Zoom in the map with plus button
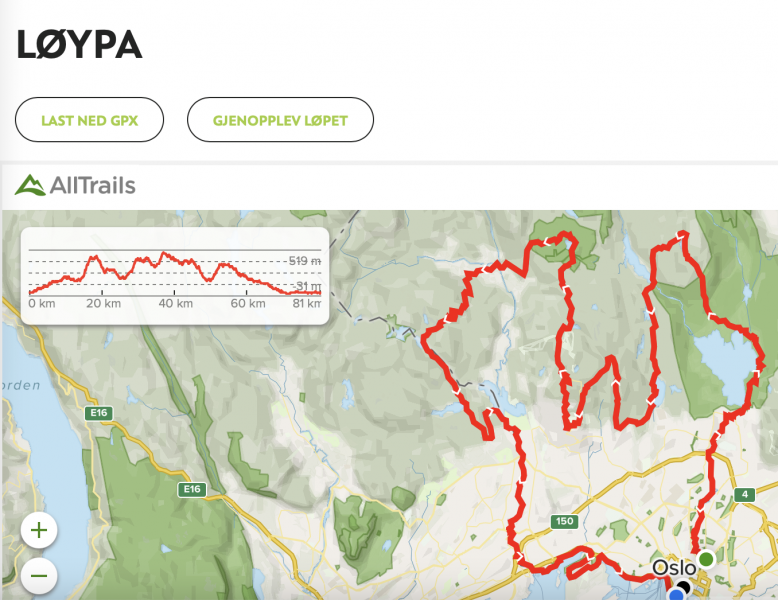Image resolution: width=778 pixels, height=600 pixels. point(39,530)
